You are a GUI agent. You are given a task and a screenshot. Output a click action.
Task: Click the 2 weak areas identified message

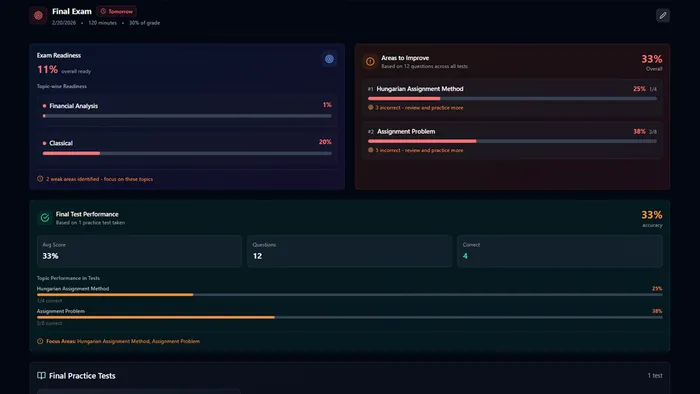click(100, 179)
